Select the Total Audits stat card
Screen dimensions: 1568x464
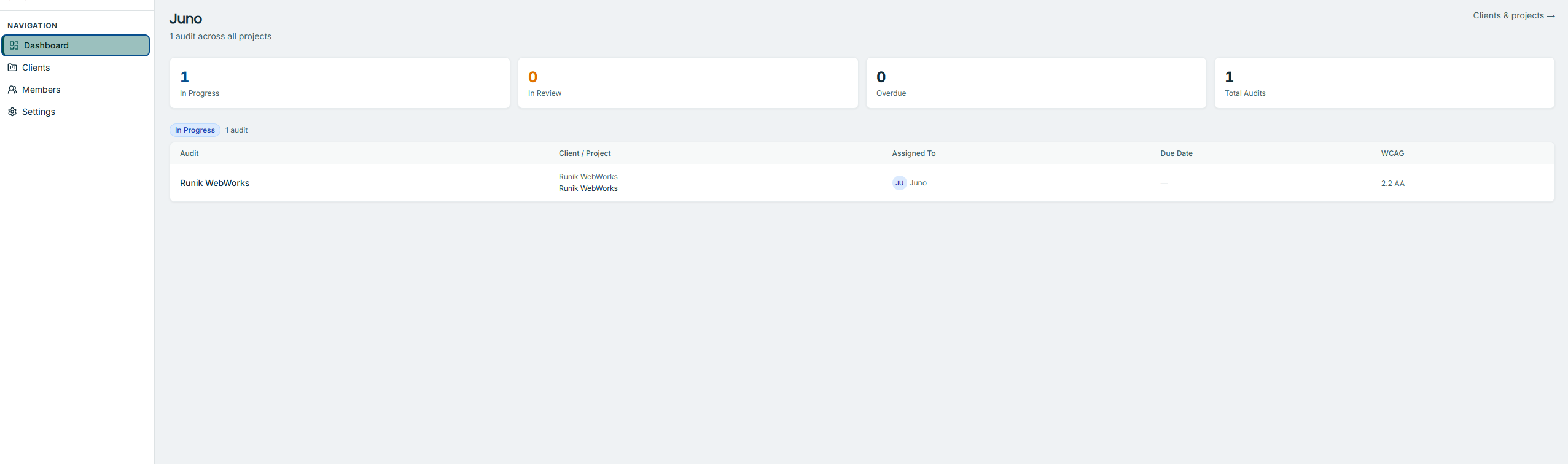(1384, 83)
